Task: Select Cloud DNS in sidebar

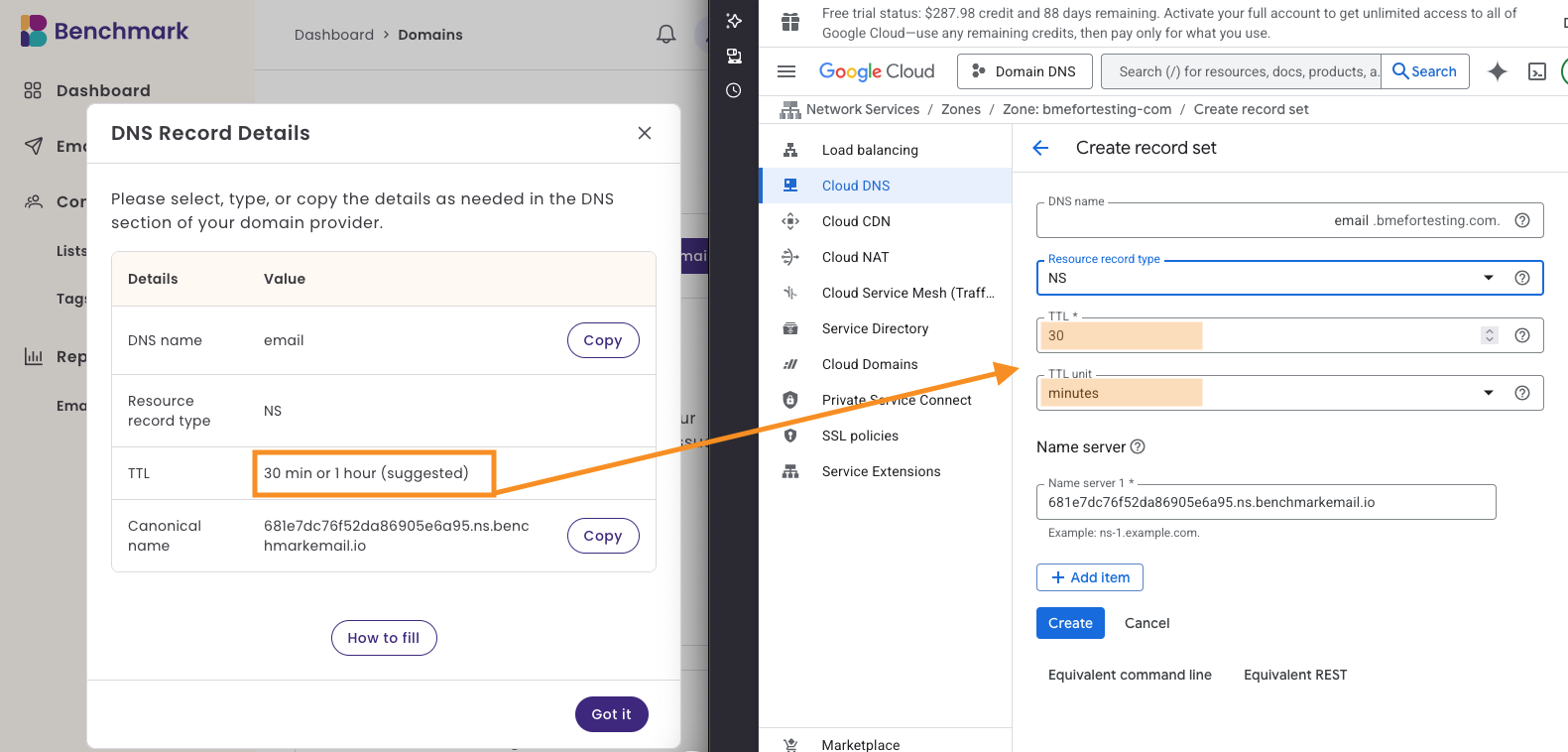Action: pos(886,186)
